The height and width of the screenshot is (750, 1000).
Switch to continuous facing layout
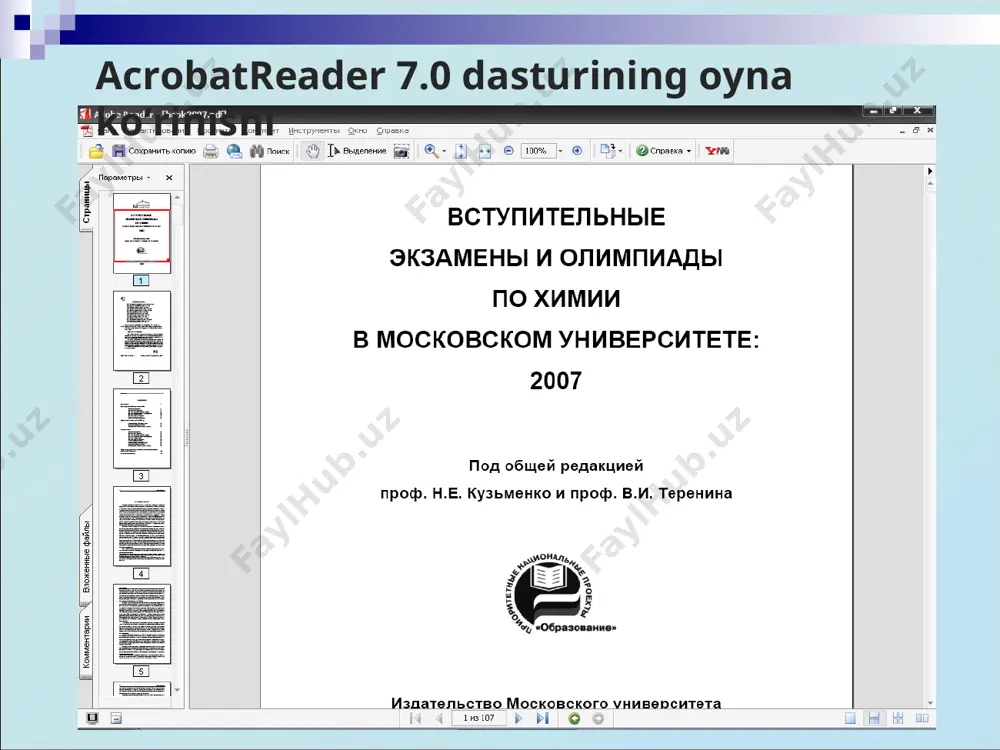[x=898, y=719]
